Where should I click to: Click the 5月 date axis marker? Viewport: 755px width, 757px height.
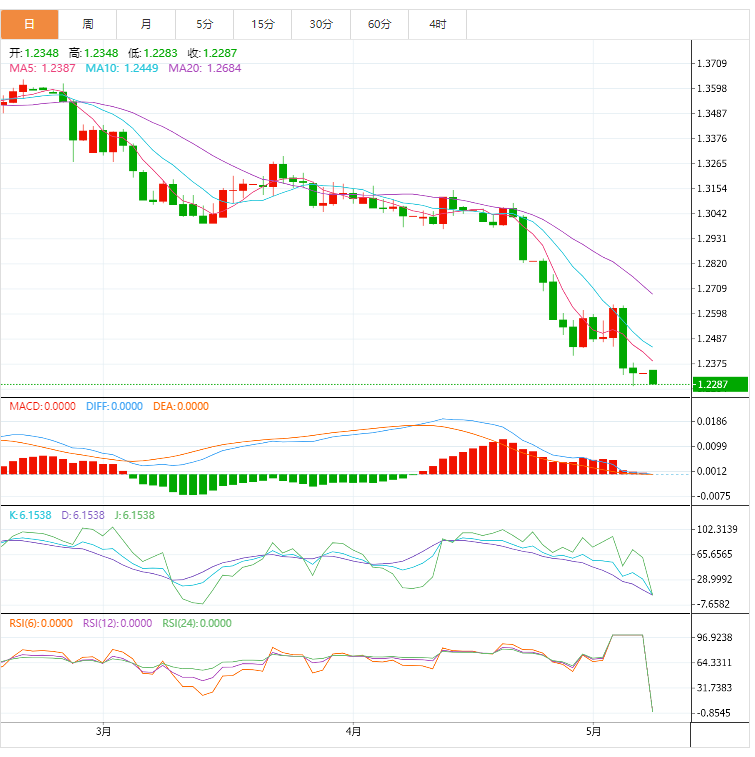[x=593, y=731]
